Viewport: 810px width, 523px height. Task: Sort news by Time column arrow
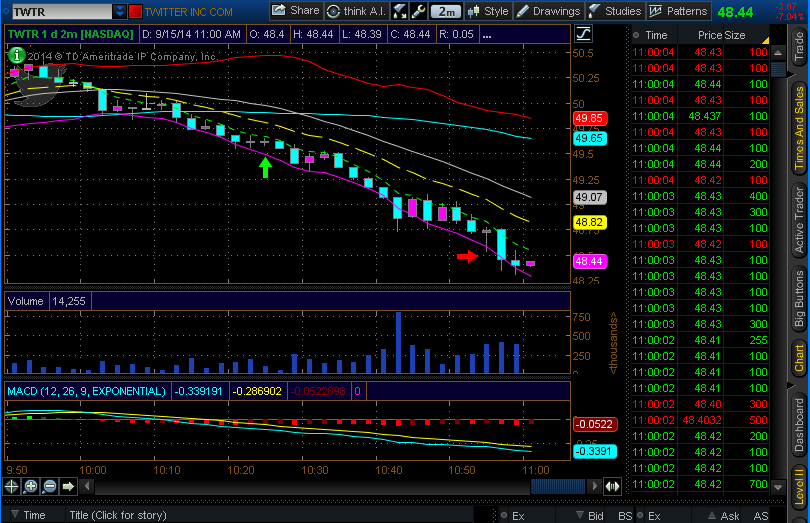coord(15,515)
